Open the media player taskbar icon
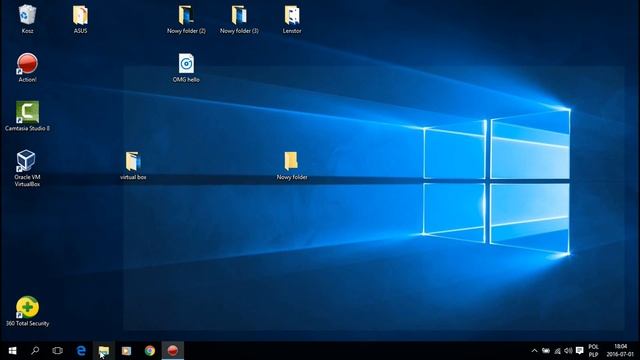Image resolution: width=640 pixels, height=360 pixels. pyautogui.click(x=127, y=351)
